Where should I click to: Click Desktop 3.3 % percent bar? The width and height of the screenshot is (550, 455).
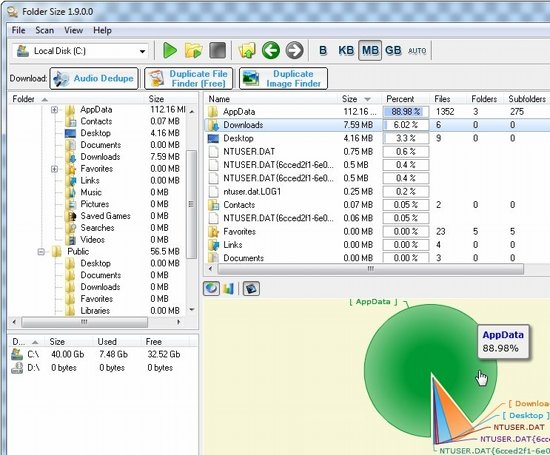tap(406, 139)
